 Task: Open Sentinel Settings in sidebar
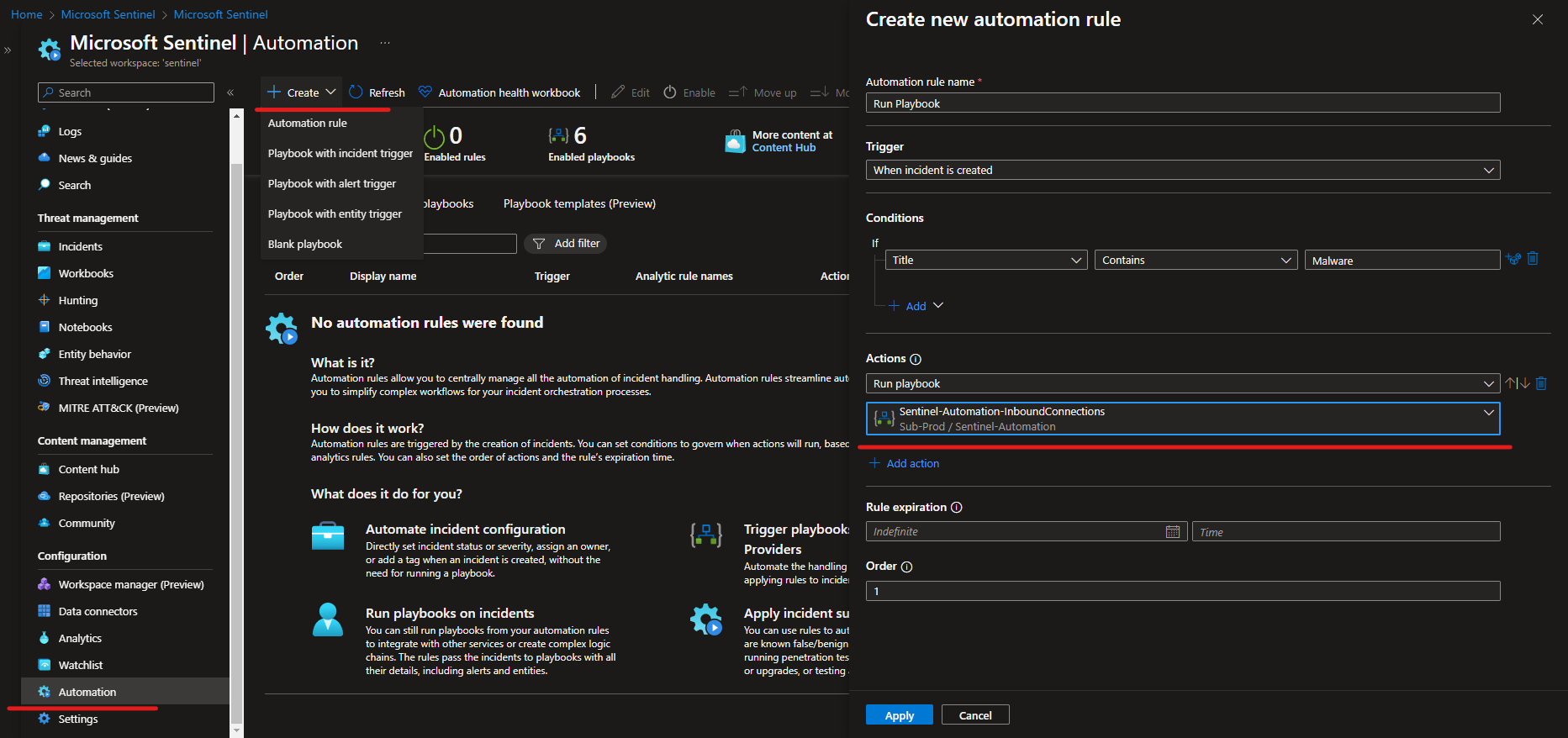pyautogui.click(x=78, y=719)
